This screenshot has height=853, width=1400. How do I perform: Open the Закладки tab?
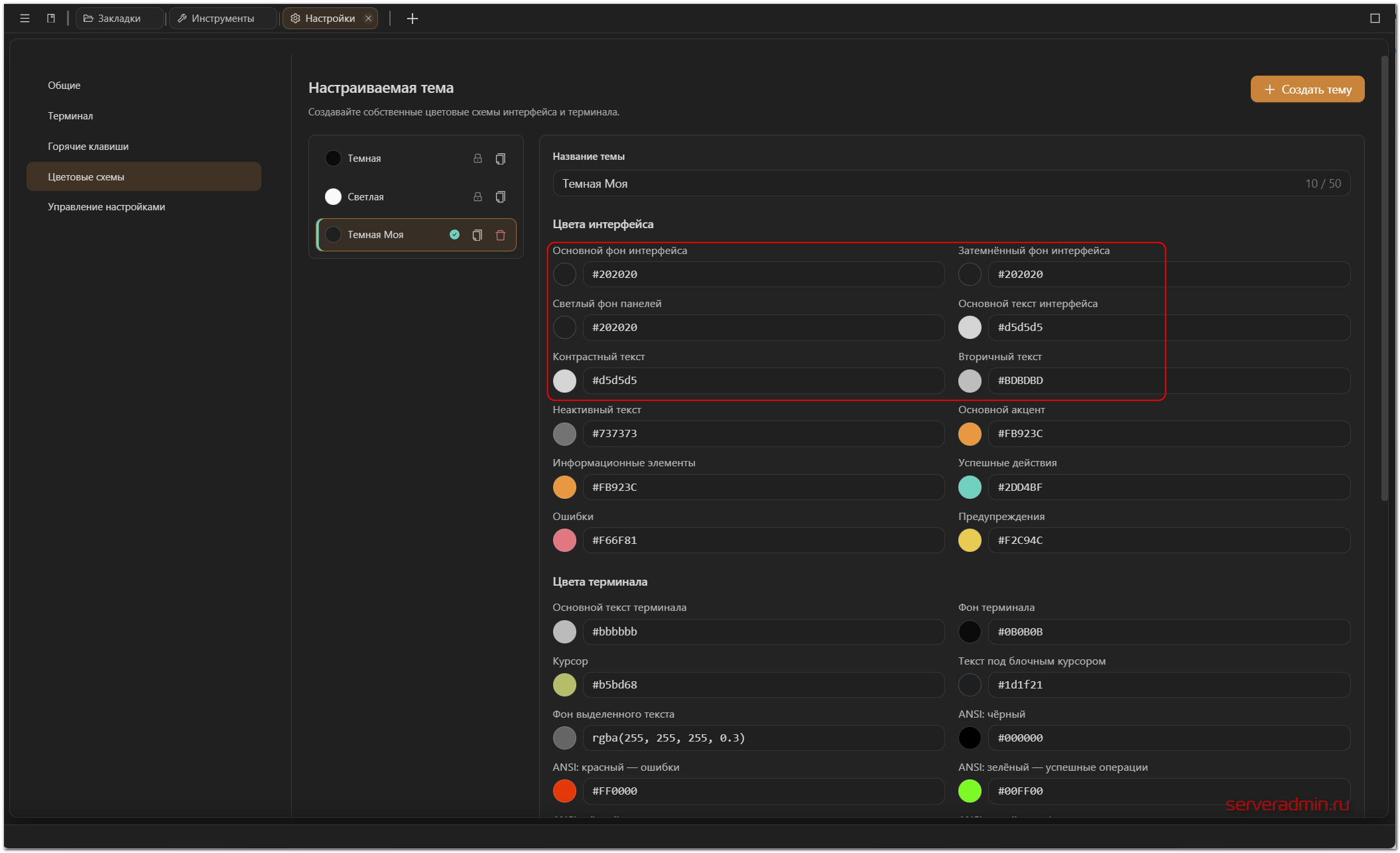(x=119, y=19)
